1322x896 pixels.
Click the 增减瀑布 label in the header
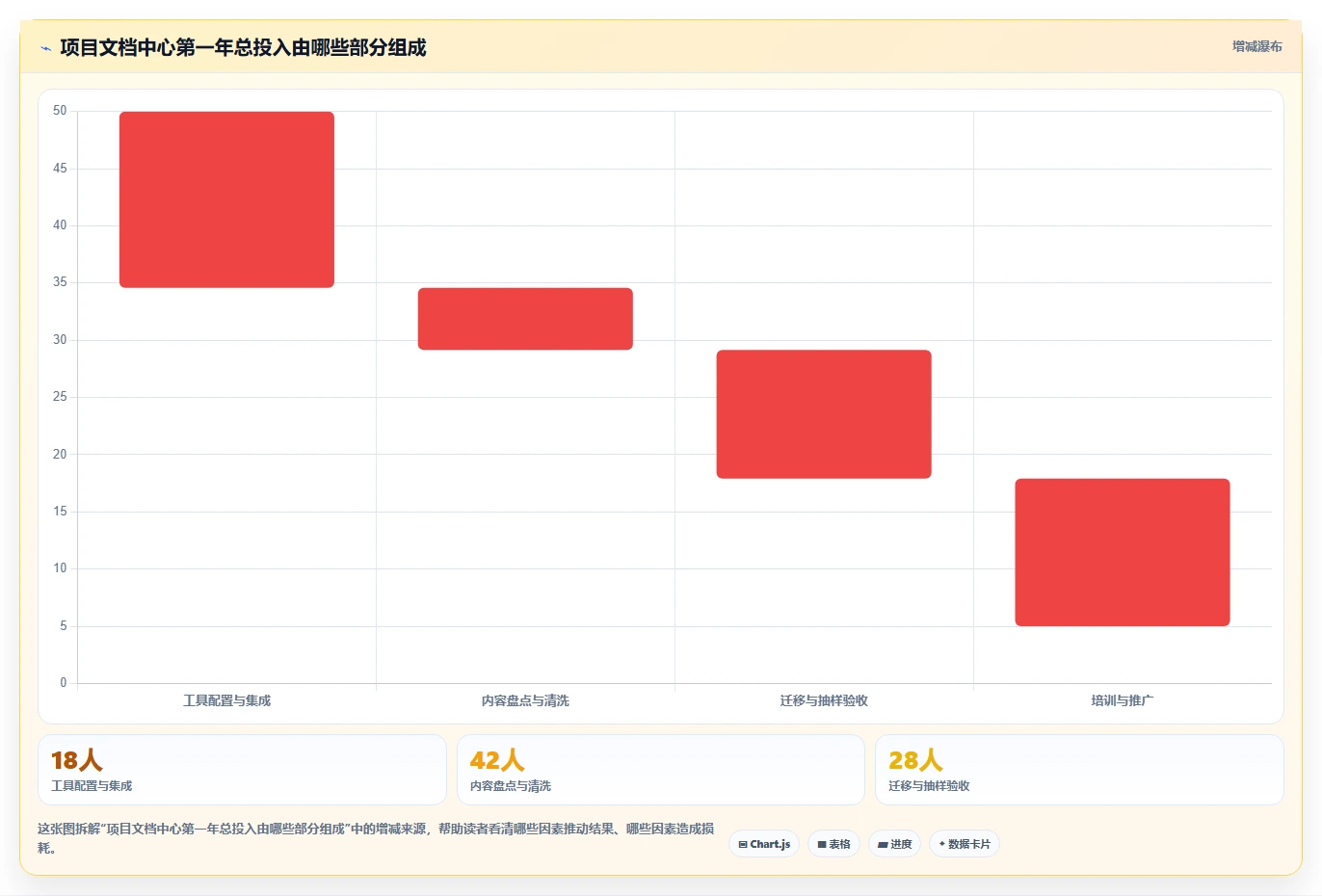[1257, 46]
